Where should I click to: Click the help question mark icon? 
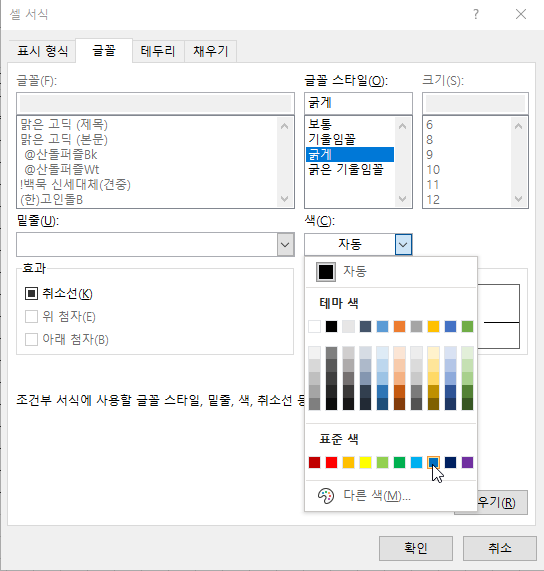point(476,14)
